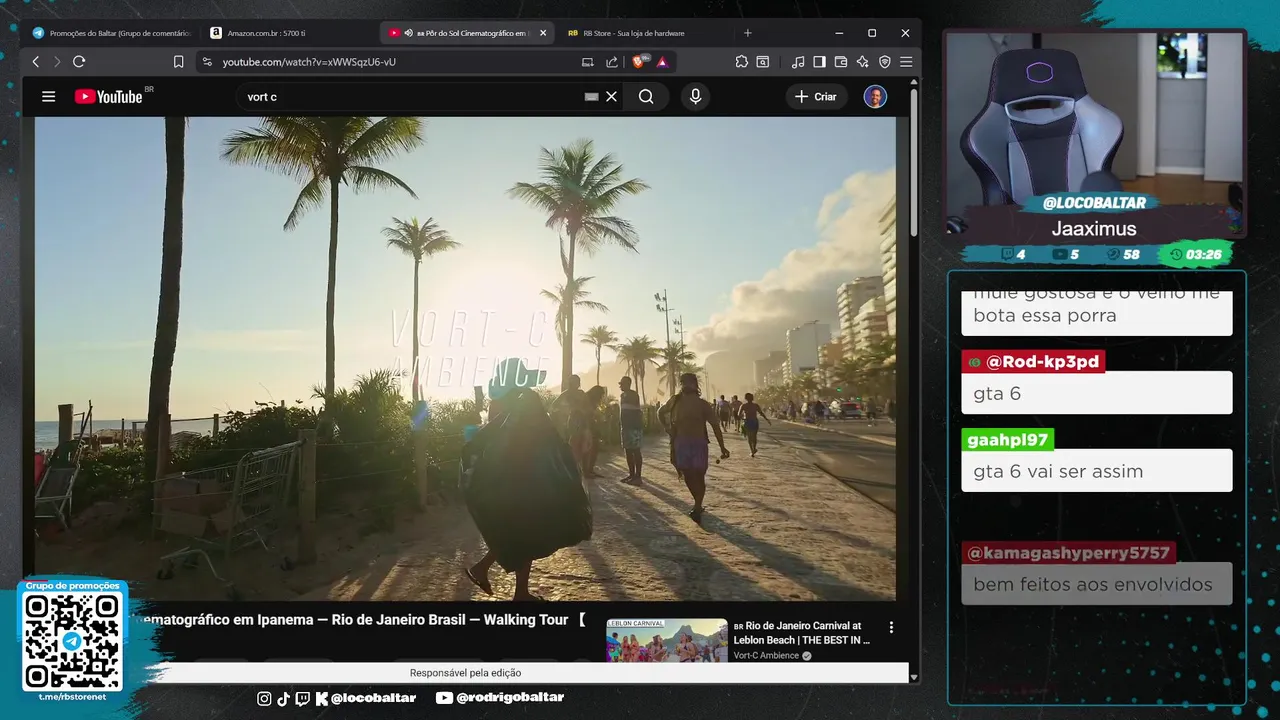Open the browser extensions puzzle icon
This screenshot has width=1280, height=720.
click(x=741, y=62)
